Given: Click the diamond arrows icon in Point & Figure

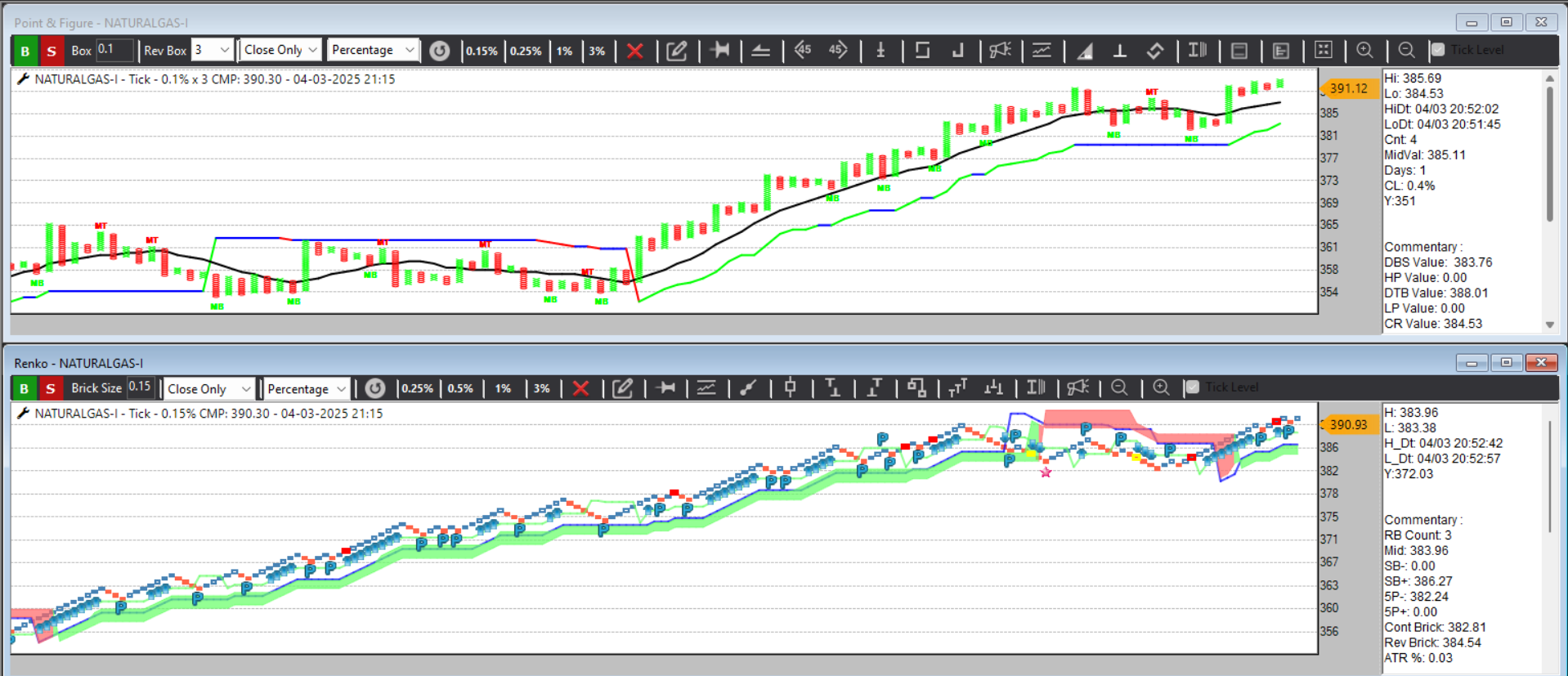Looking at the screenshot, I should 1155,51.
